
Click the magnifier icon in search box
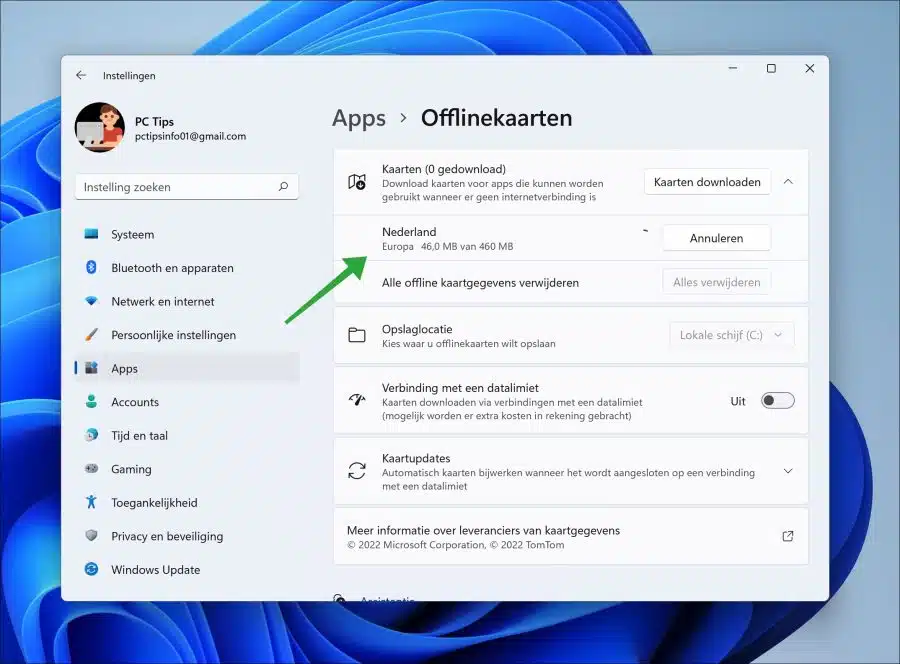coord(284,187)
